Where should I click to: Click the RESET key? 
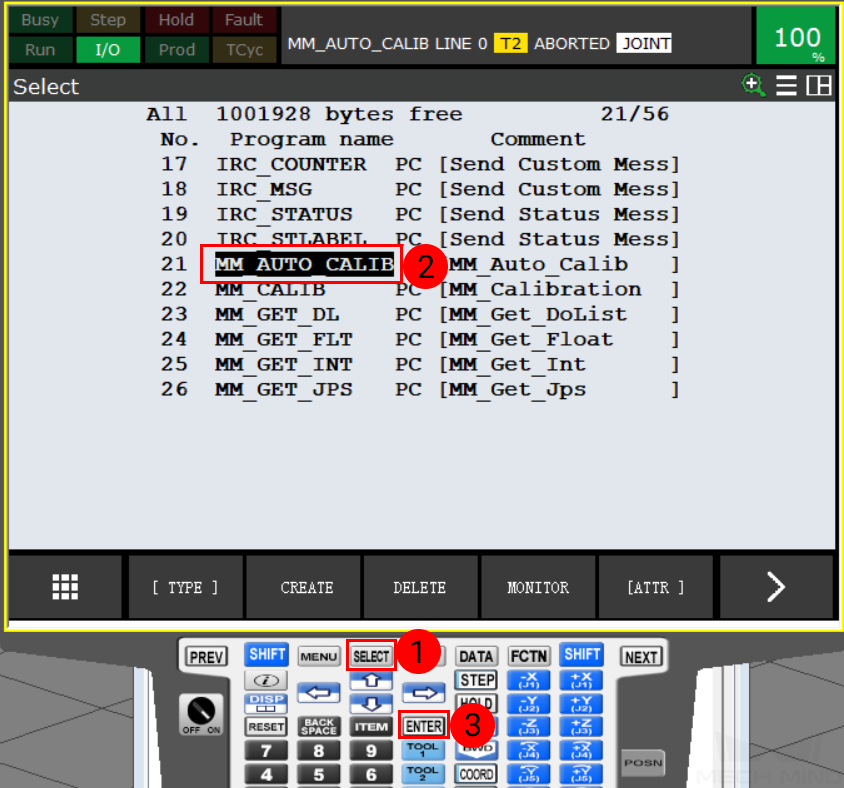coord(266,726)
